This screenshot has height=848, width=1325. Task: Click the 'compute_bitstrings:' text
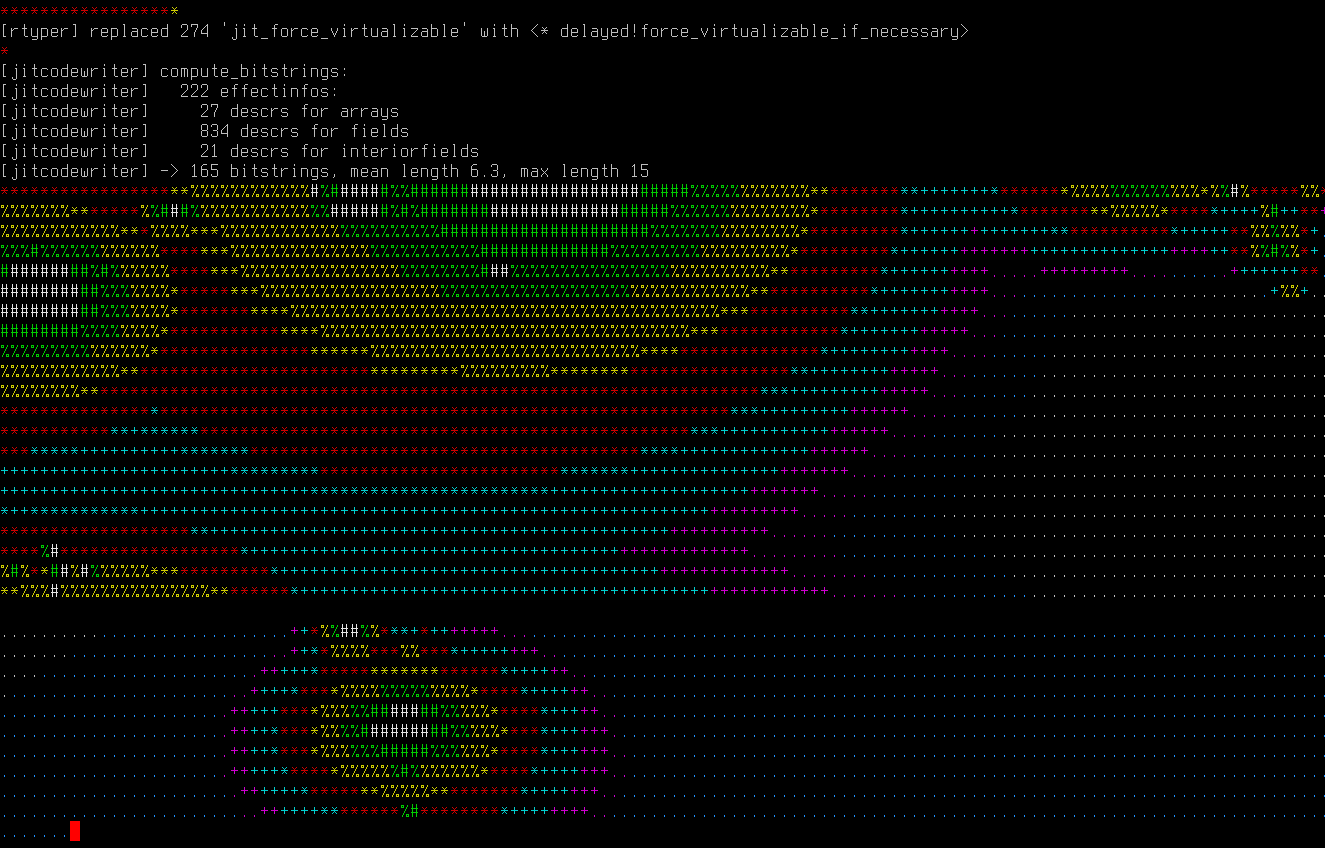point(255,71)
